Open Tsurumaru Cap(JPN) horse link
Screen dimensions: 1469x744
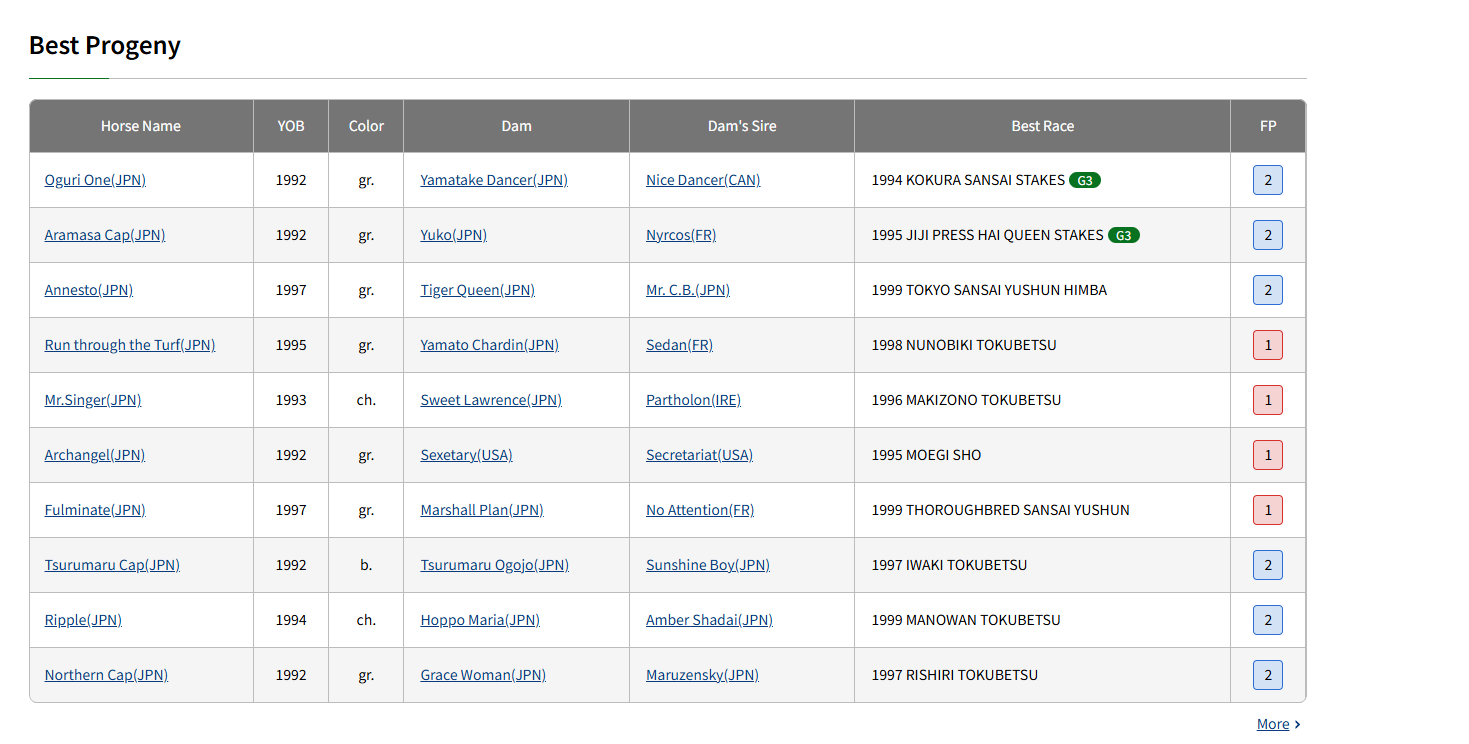coord(112,565)
